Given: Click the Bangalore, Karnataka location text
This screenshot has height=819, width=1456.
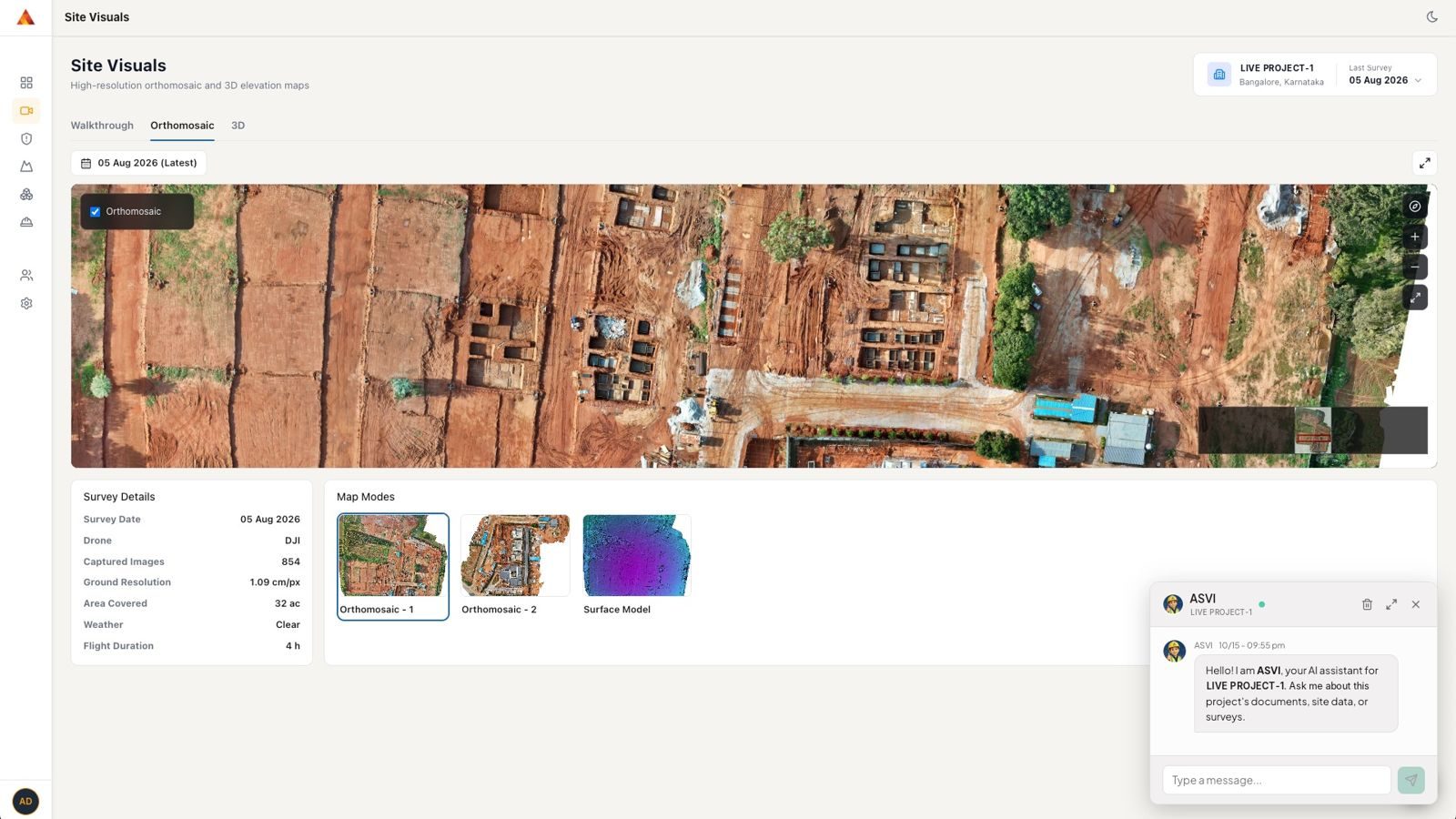Looking at the screenshot, I should 1281,82.
